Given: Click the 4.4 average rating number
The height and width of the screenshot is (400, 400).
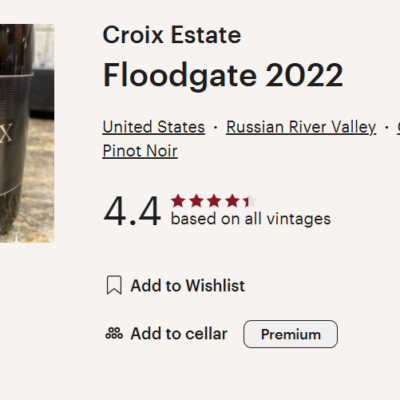Looking at the screenshot, I should coord(132,211).
